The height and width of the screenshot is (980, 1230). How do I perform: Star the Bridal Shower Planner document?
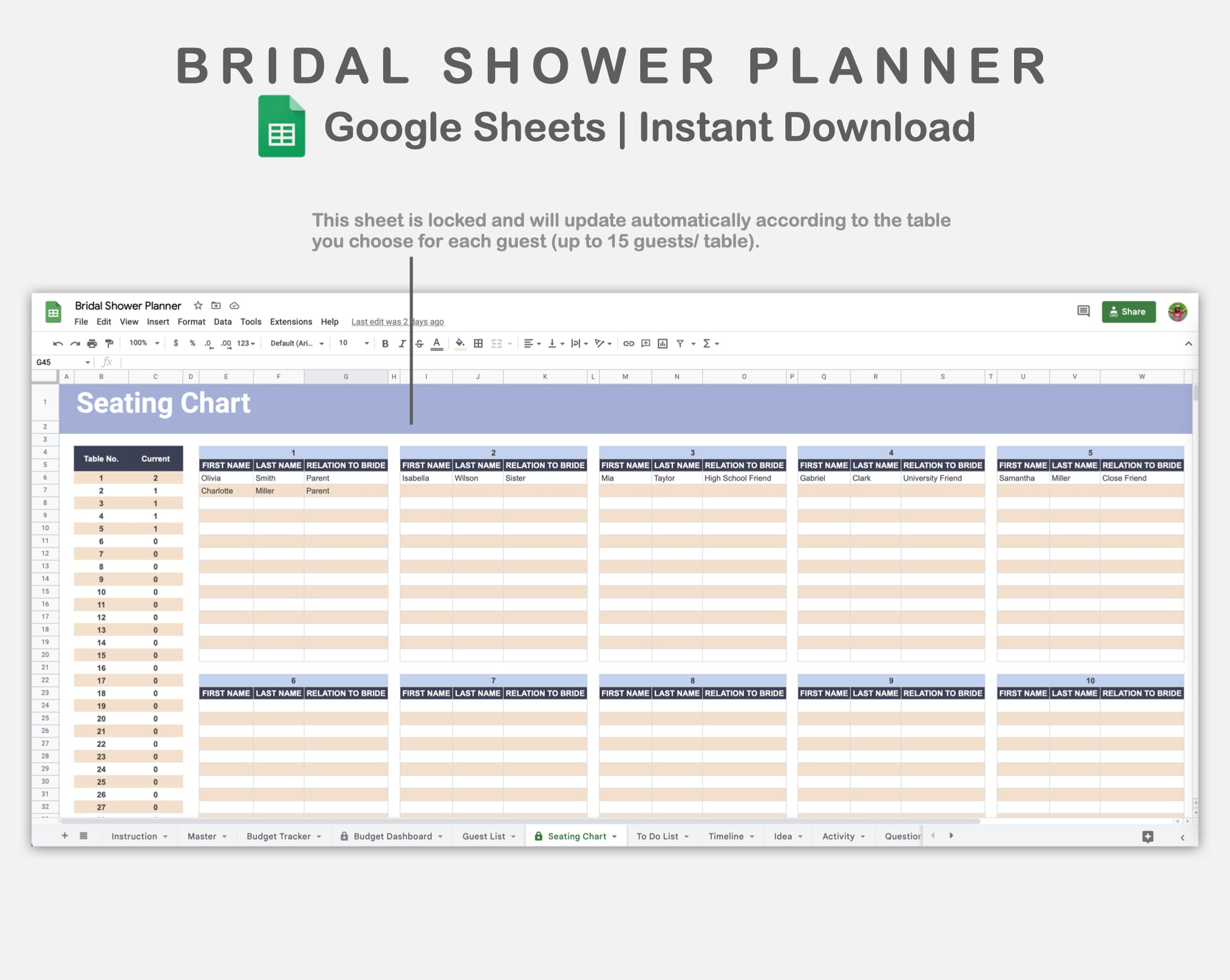coord(198,306)
